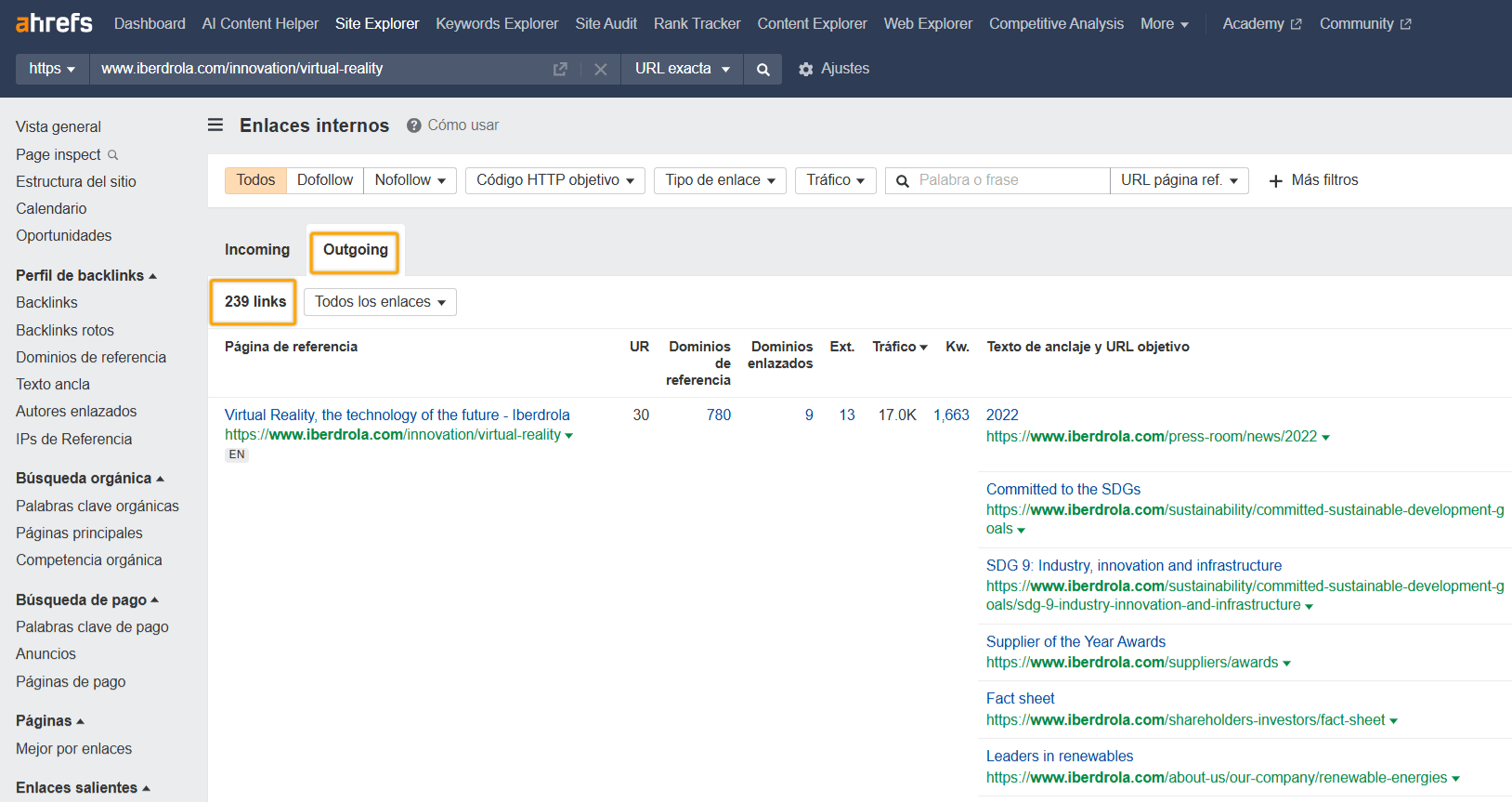Open the URL exacta mode dropdown
Image resolution: width=1512 pixels, height=802 pixels.
click(683, 69)
